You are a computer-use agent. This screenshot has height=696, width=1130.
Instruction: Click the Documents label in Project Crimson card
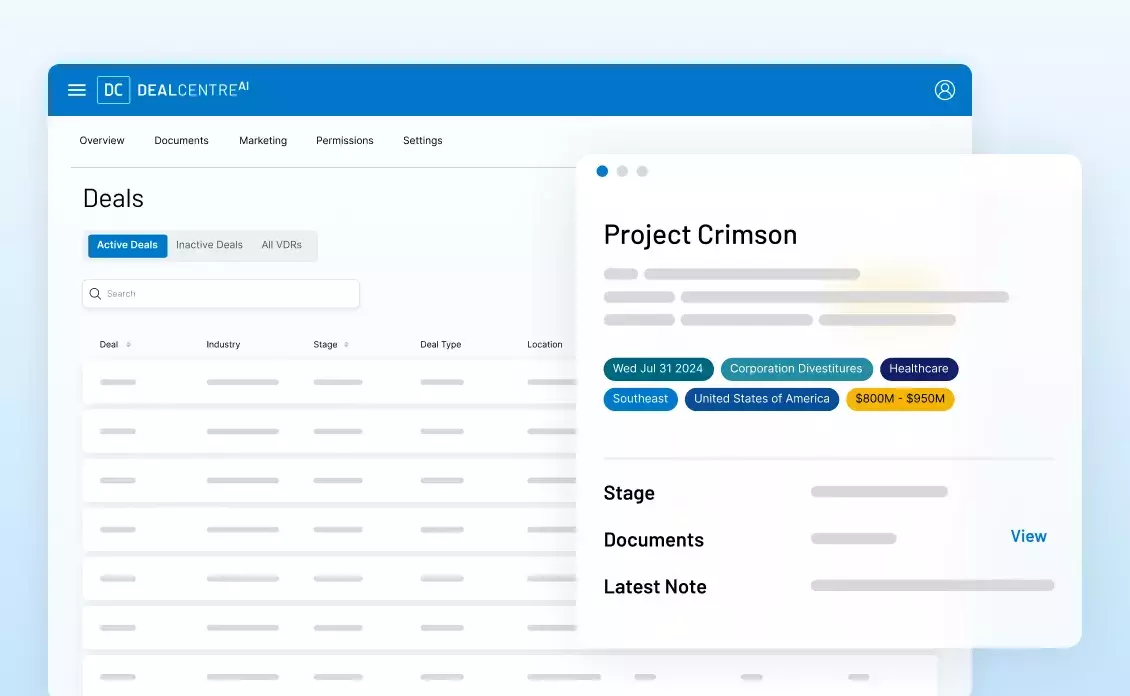pyautogui.click(x=654, y=540)
